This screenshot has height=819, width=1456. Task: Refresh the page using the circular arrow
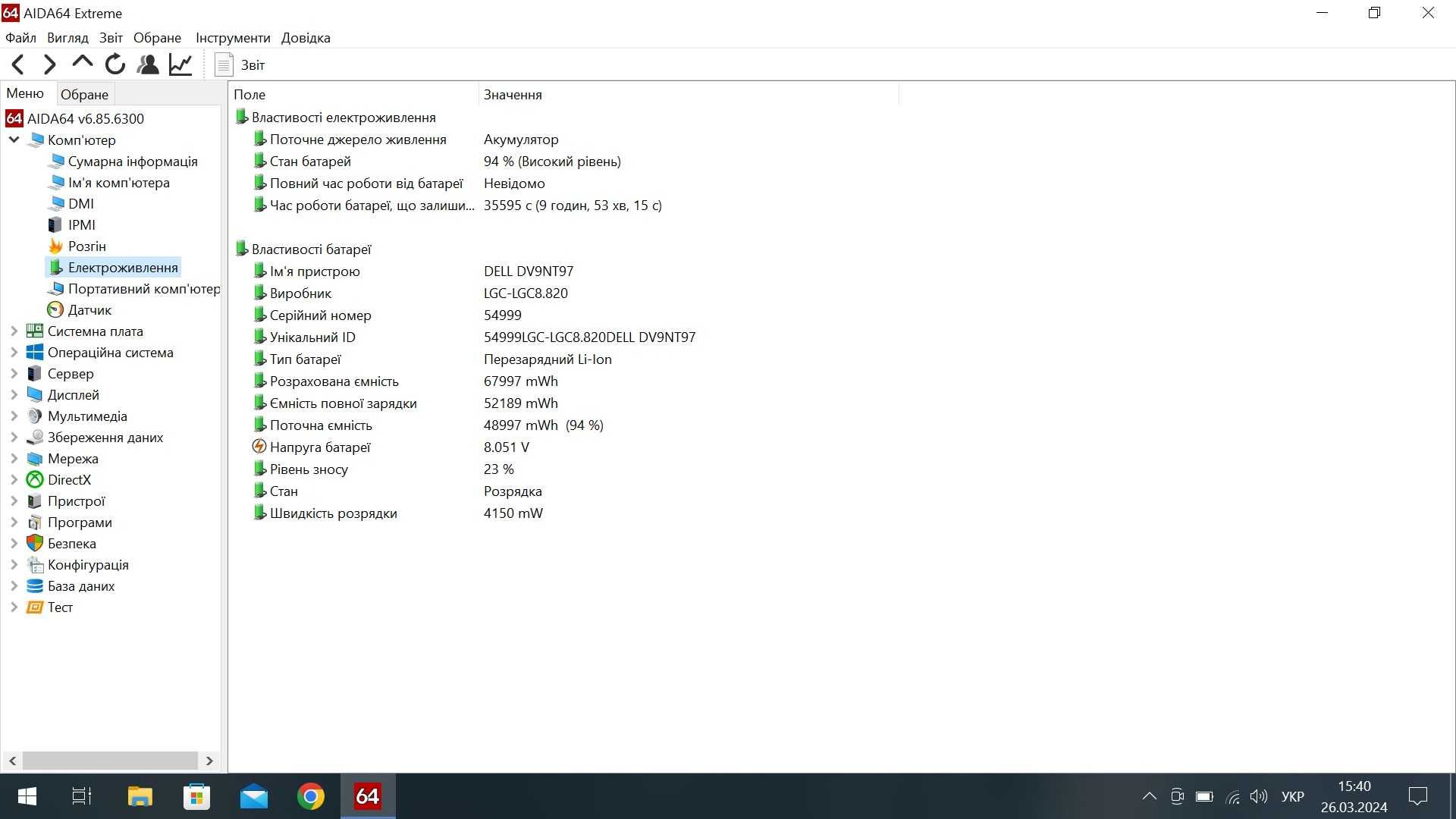(115, 64)
